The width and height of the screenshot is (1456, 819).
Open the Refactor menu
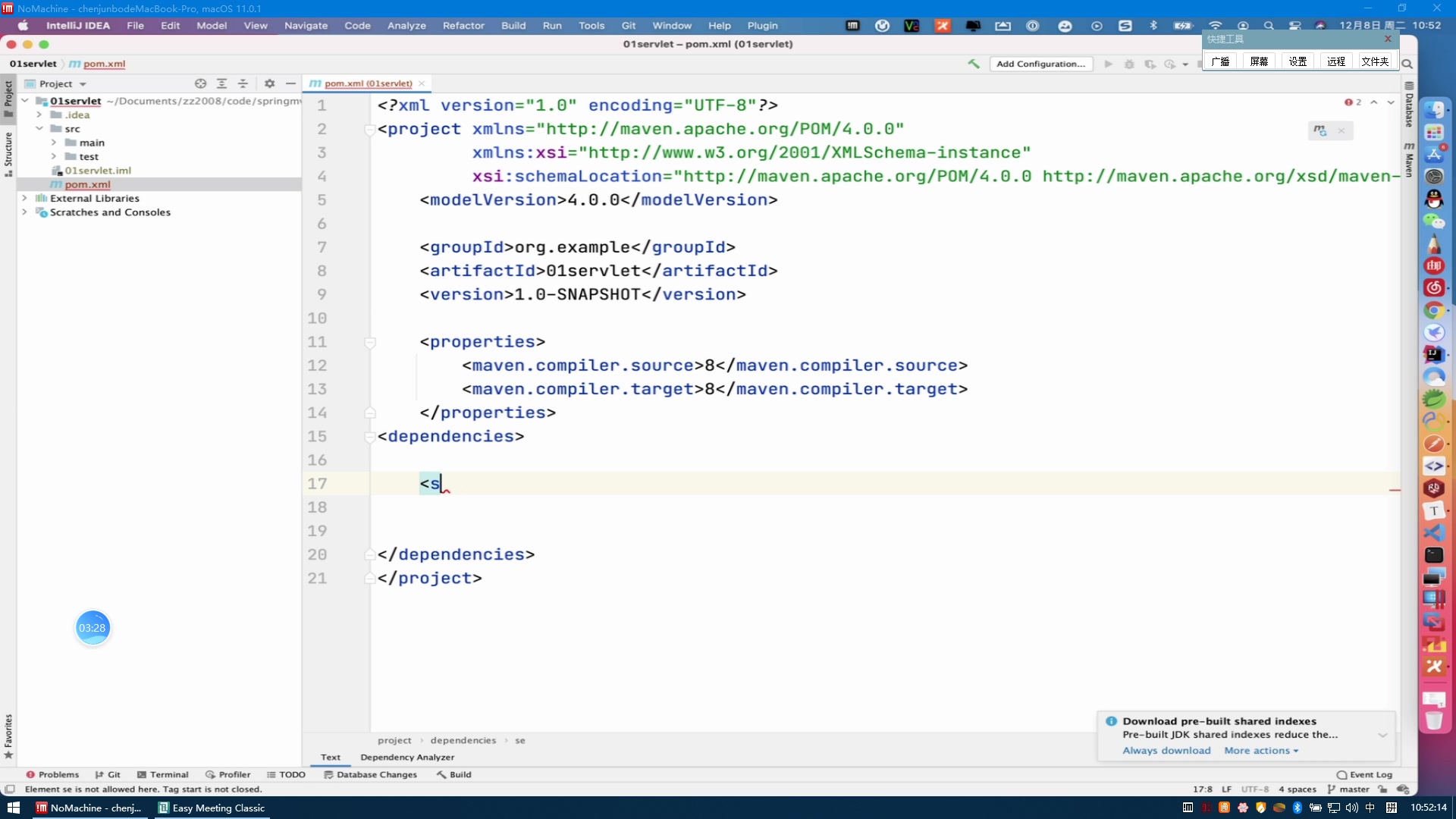tap(463, 25)
